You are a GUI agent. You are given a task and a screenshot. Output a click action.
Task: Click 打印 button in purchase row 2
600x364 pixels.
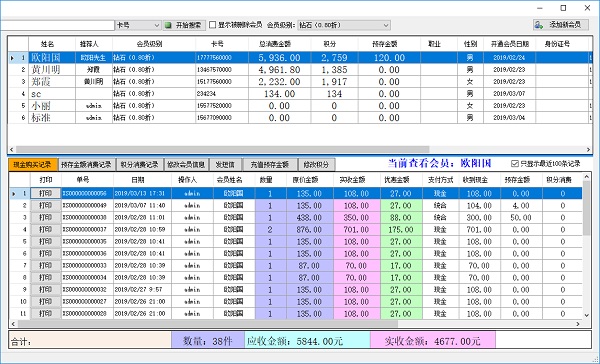[46, 206]
